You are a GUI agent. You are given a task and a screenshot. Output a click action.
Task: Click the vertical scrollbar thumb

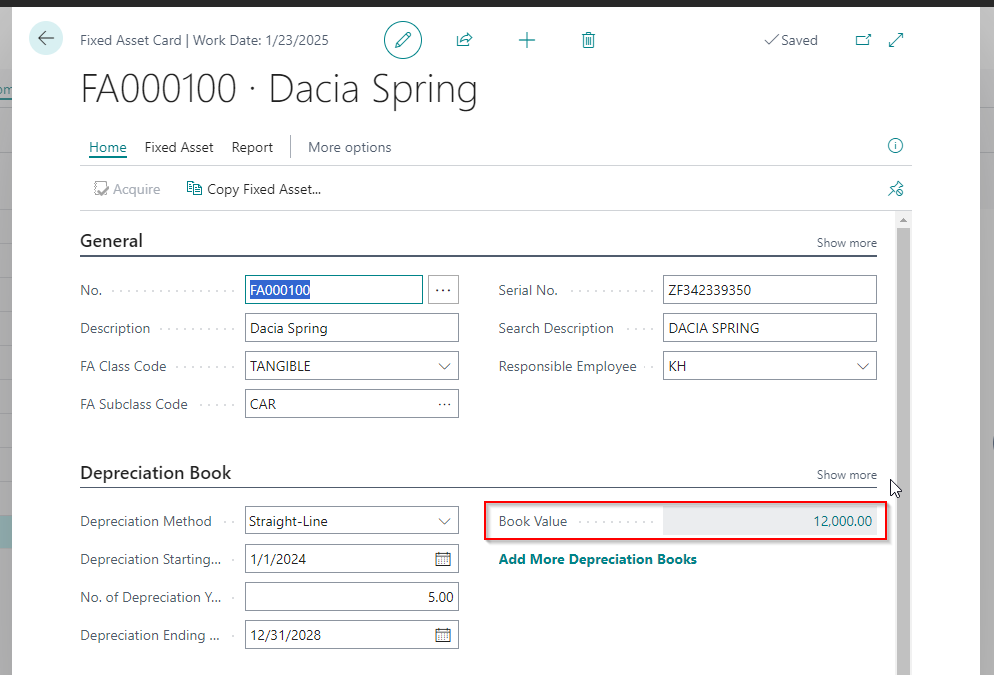click(x=903, y=450)
